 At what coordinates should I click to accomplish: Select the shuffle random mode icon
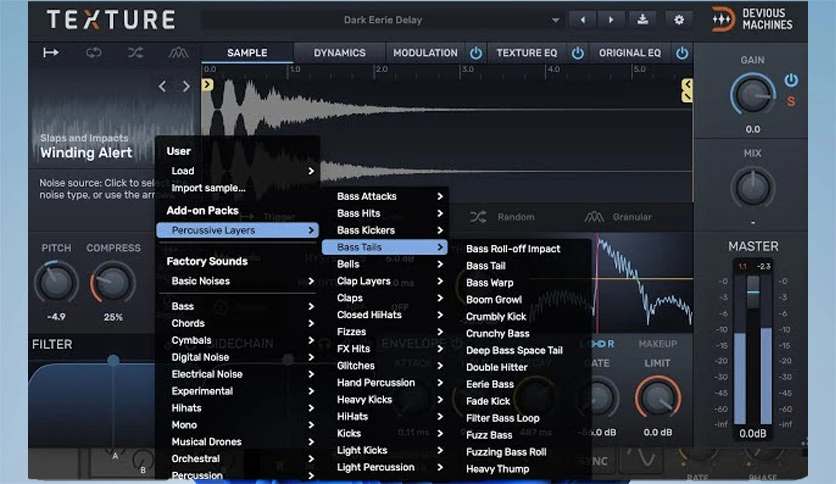pos(135,52)
